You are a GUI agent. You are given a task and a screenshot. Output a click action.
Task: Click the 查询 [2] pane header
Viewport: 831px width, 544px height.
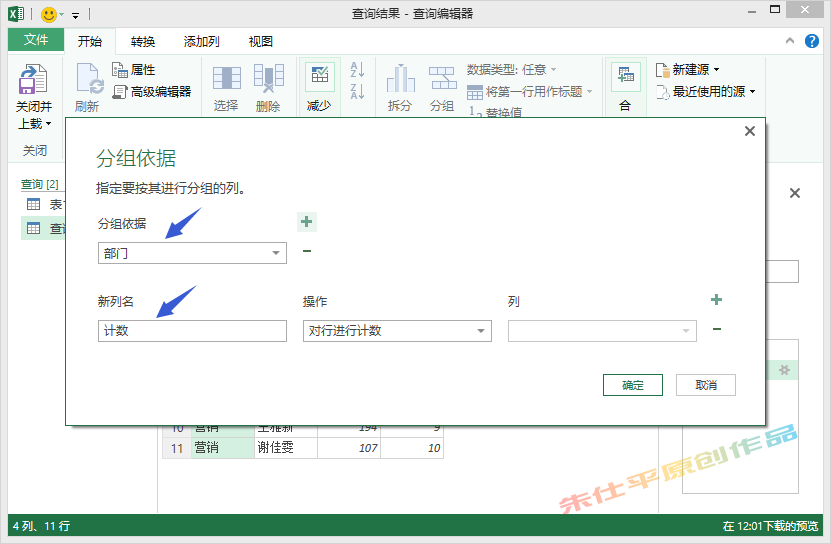(x=40, y=185)
